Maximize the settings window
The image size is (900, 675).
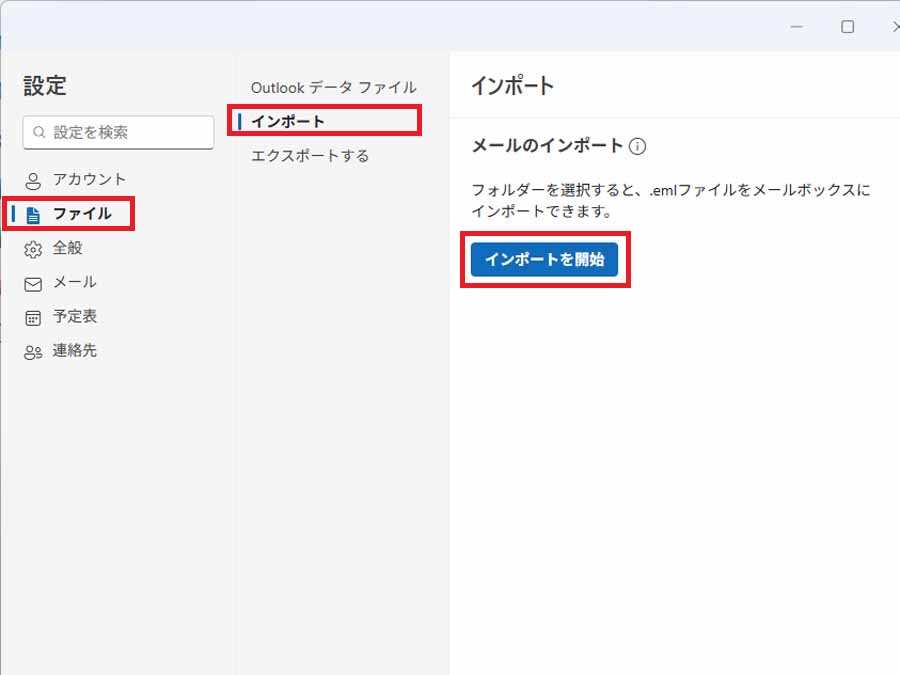pos(847,27)
